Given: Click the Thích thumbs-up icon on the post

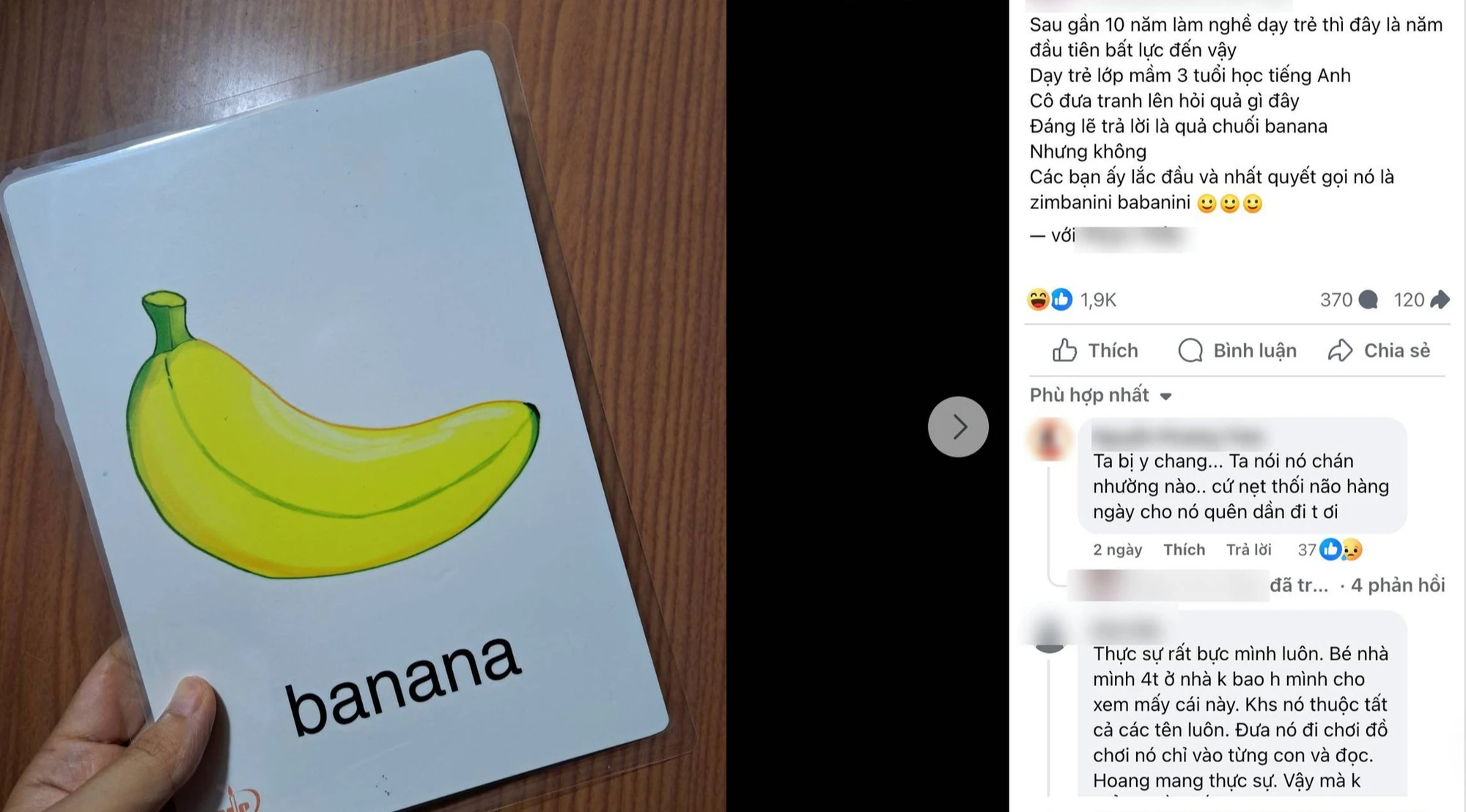Looking at the screenshot, I should (x=1064, y=350).
